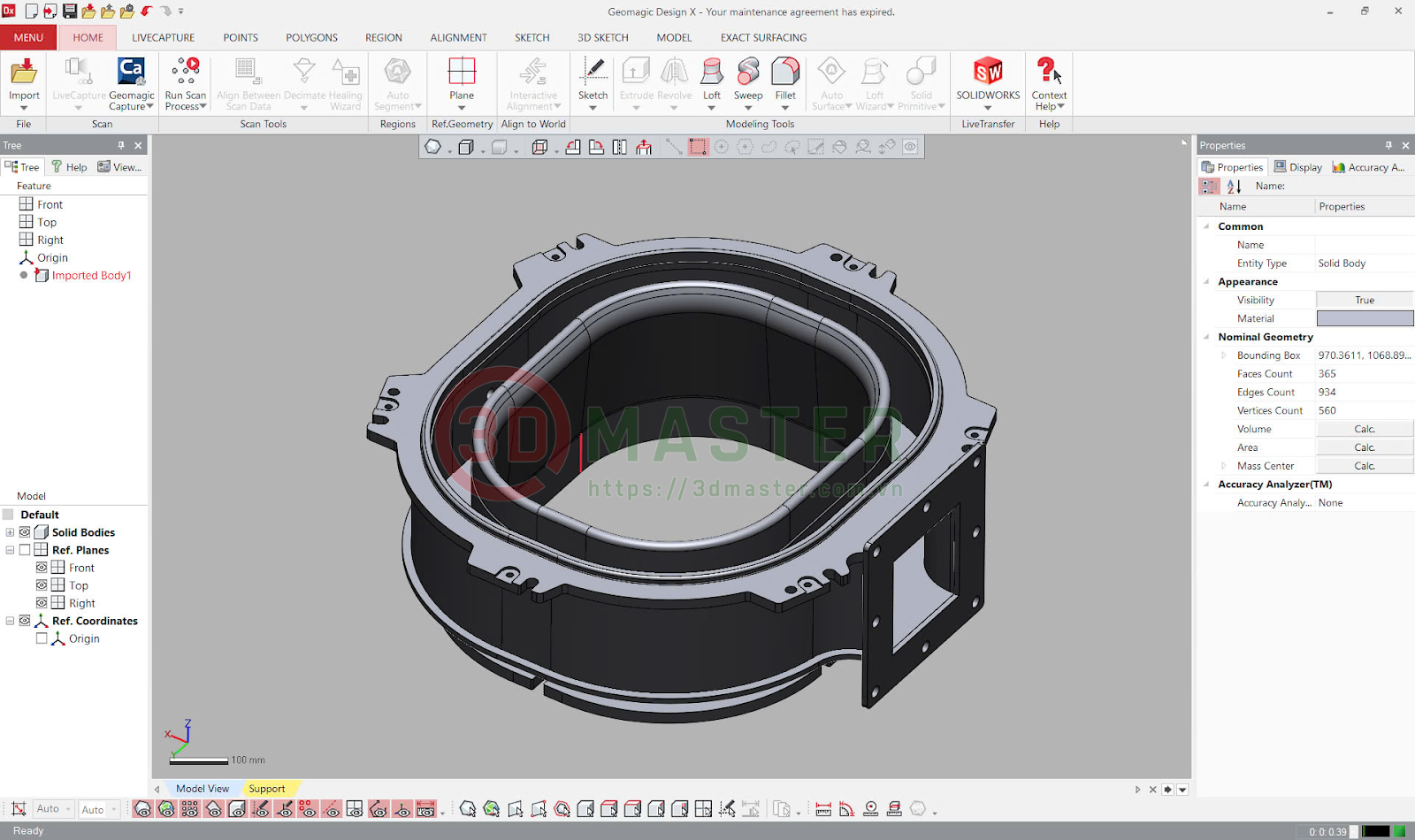This screenshot has height=840, width=1415.
Task: Select Imported Body1 in feature tree
Action: click(91, 276)
